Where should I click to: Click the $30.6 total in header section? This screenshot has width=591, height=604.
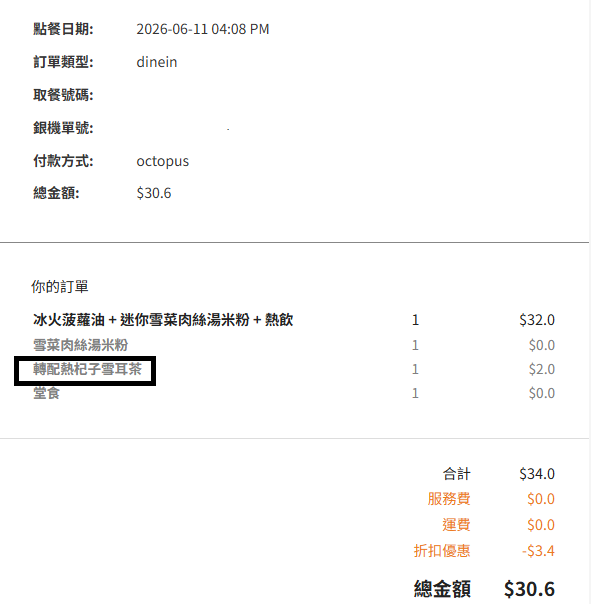(154, 193)
